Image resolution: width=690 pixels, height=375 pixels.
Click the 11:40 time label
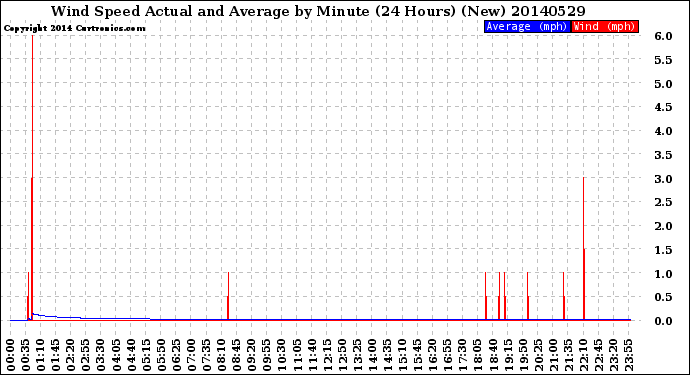(312, 355)
